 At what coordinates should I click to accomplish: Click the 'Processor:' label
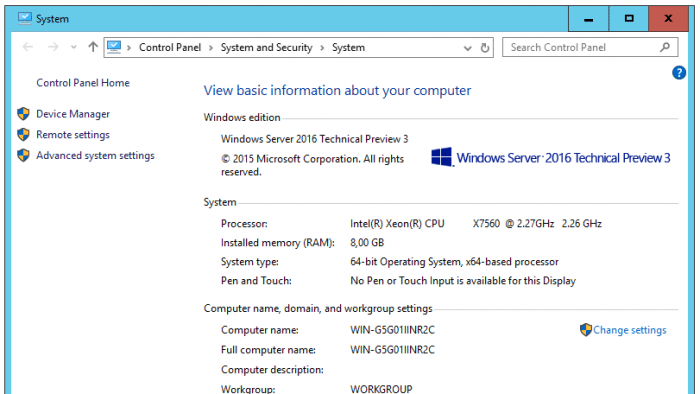point(244,224)
